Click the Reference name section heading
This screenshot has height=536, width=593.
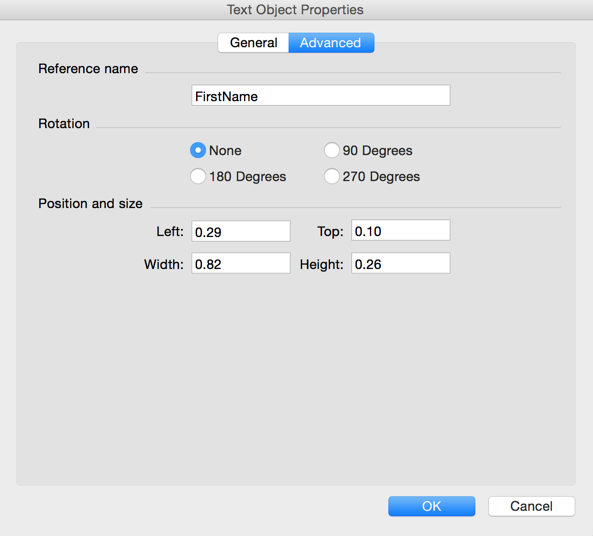[88, 69]
